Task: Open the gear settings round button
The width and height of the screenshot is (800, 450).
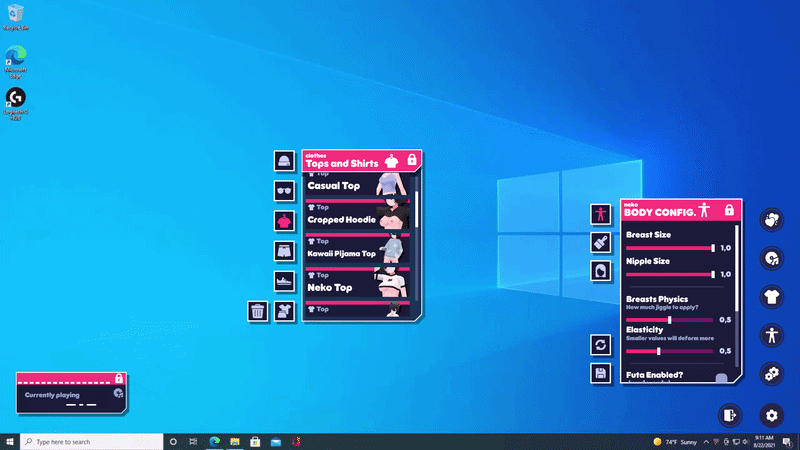Action: tap(771, 414)
